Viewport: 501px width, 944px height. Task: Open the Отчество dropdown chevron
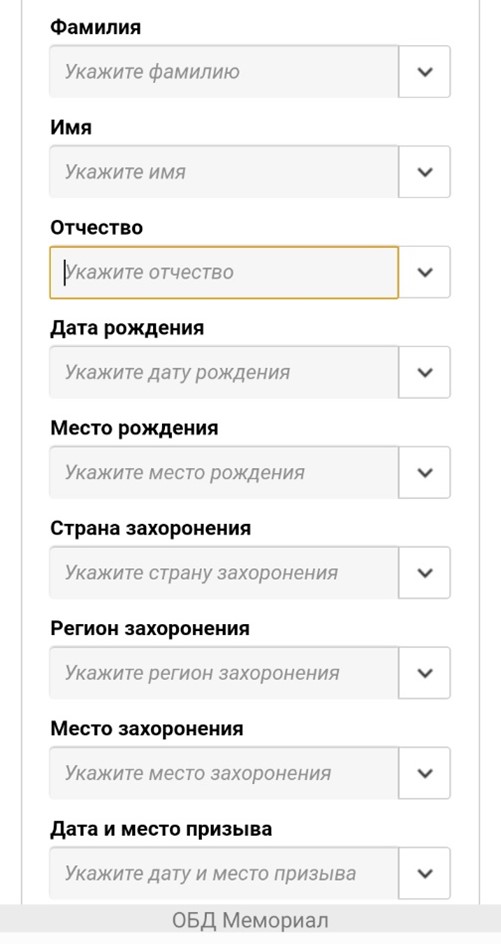coord(425,272)
